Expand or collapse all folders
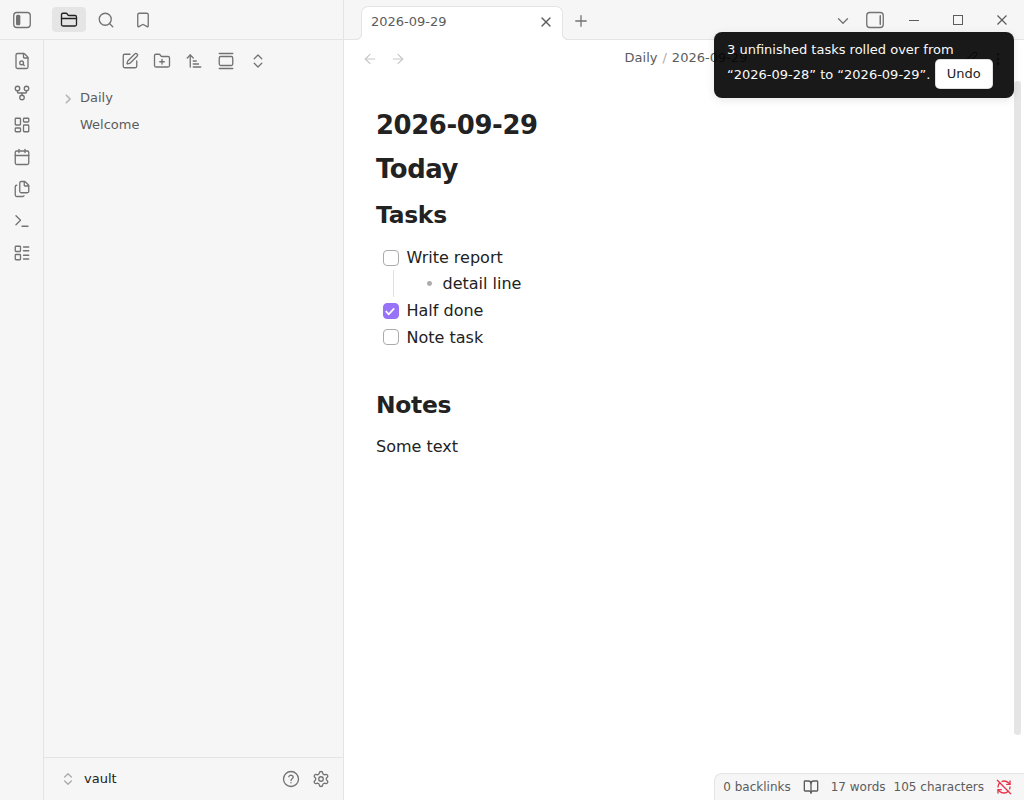This screenshot has width=1024, height=800. [x=258, y=61]
